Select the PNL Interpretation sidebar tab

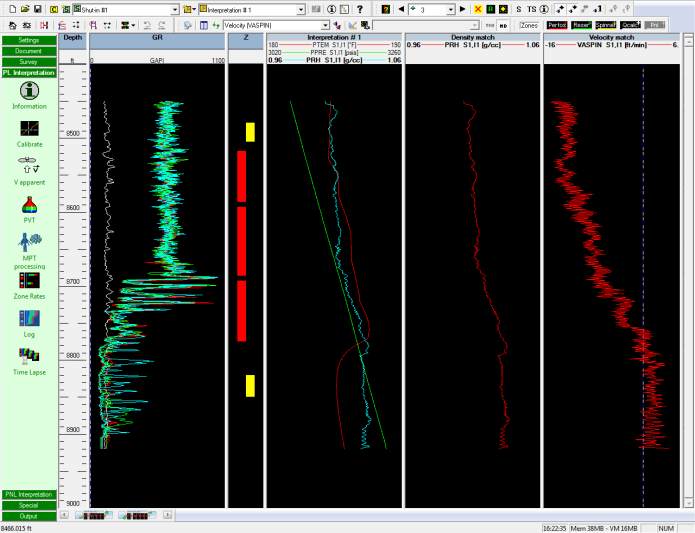pyautogui.click(x=29, y=494)
